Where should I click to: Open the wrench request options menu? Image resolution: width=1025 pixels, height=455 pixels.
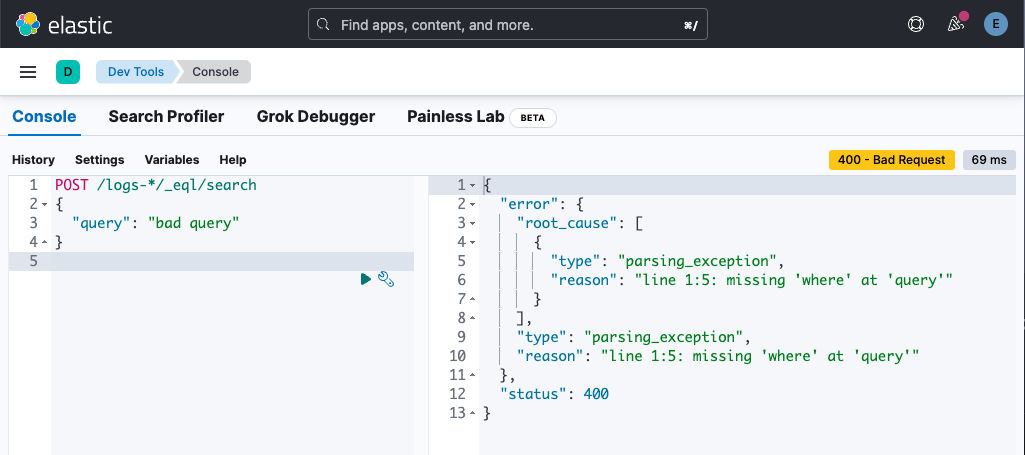tap(386, 280)
